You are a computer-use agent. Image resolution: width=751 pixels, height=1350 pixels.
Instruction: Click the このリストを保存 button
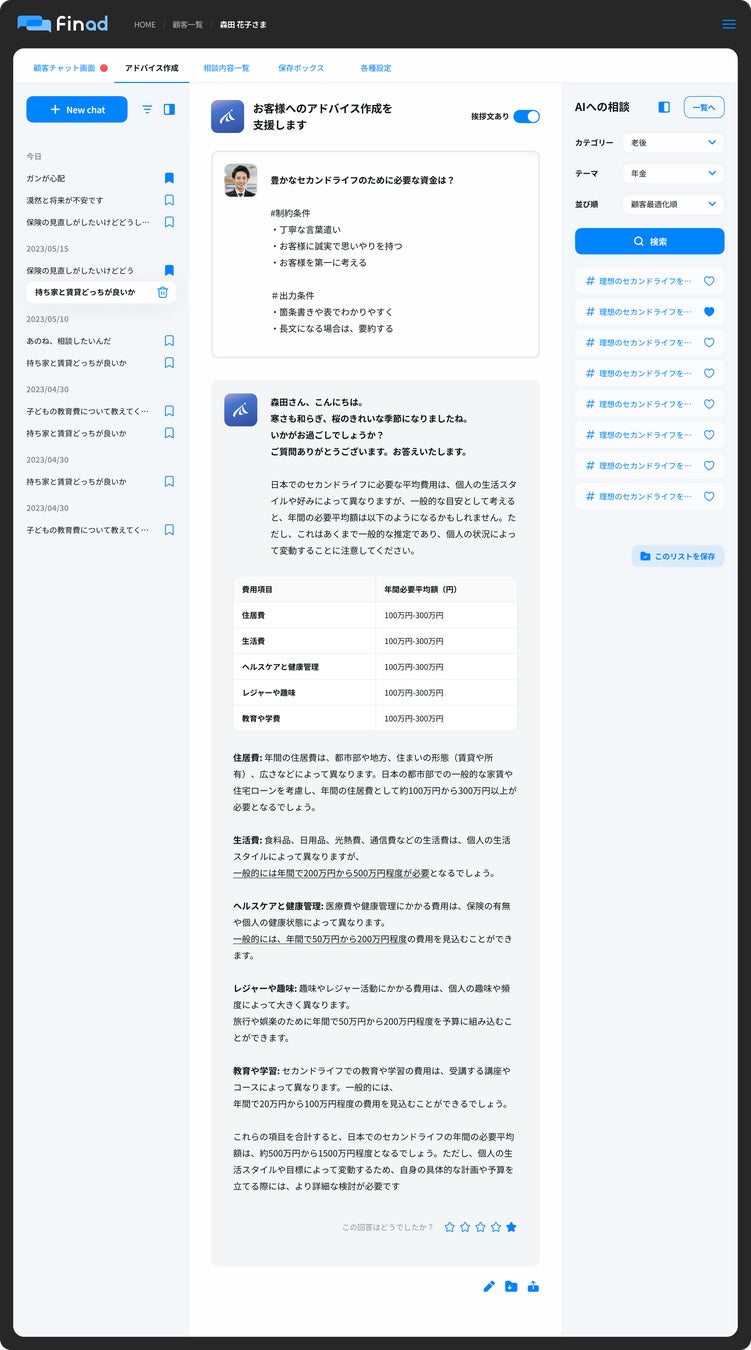678,556
